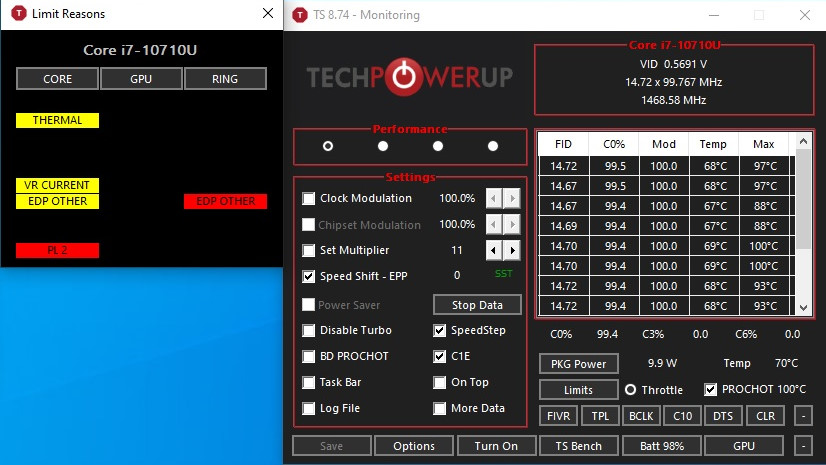This screenshot has height=465, width=826.
Task: Click the Limits button
Action: [x=578, y=390]
